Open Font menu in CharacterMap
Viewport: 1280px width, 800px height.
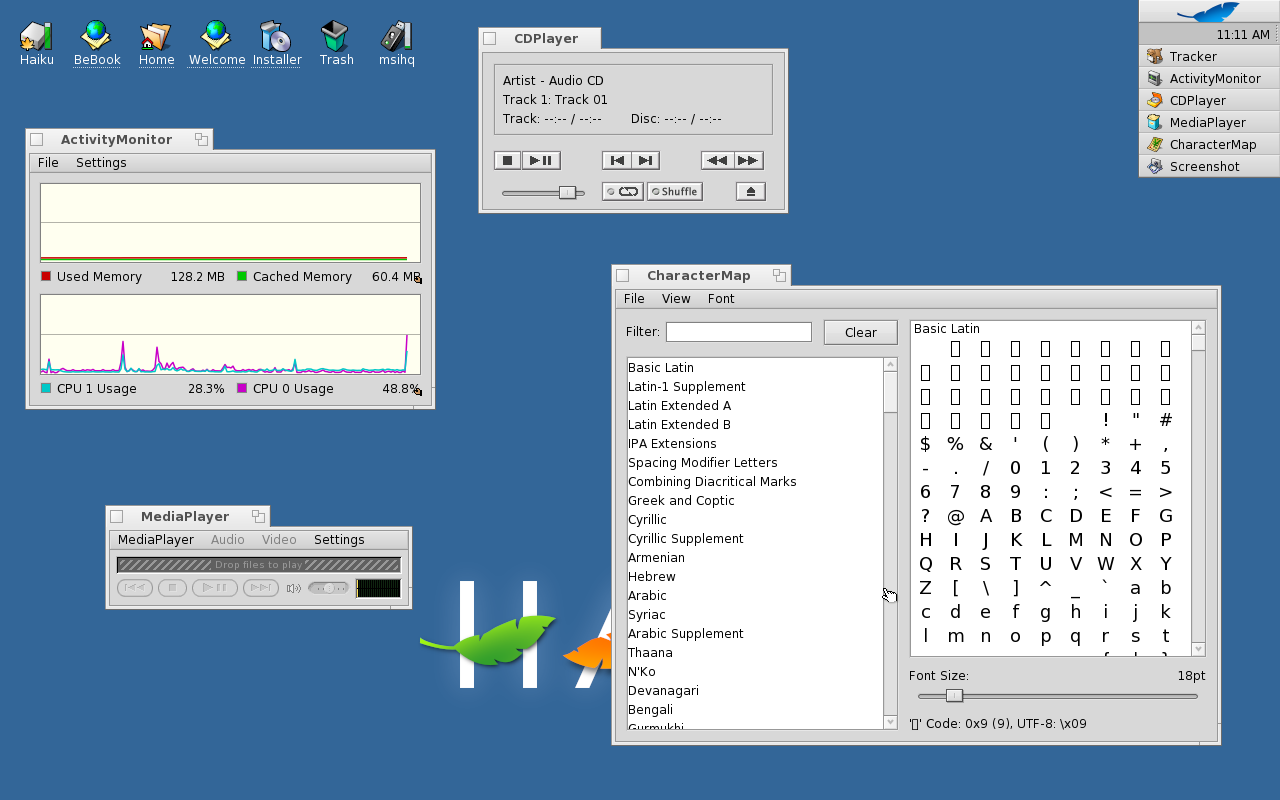pyautogui.click(x=721, y=298)
